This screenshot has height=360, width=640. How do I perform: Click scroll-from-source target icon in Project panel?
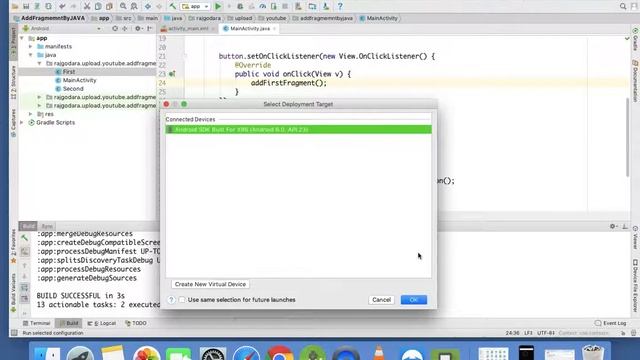coord(115,29)
